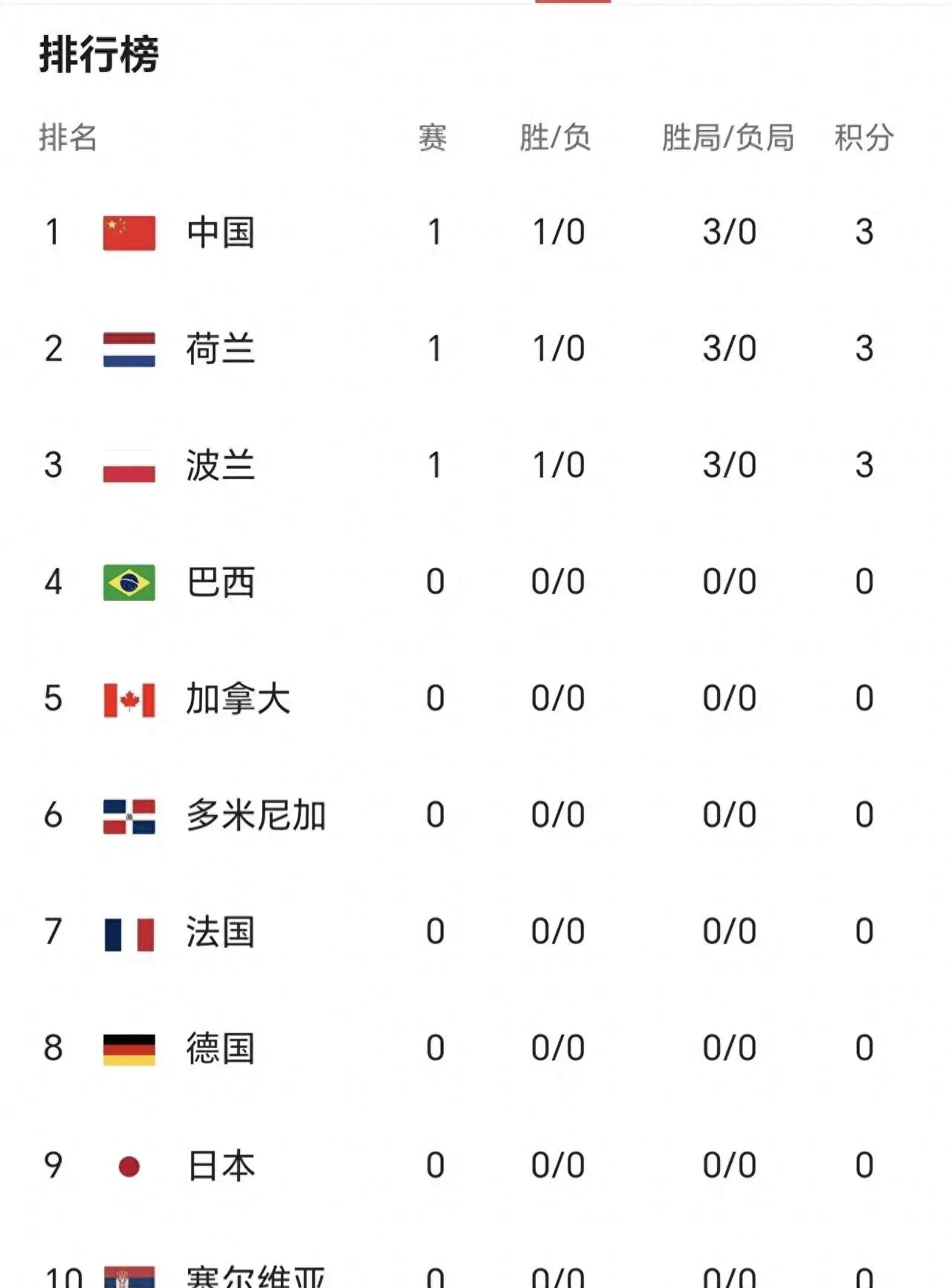Select team name 加拿大
Image resolution: width=951 pixels, height=1288 pixels.
tap(238, 700)
